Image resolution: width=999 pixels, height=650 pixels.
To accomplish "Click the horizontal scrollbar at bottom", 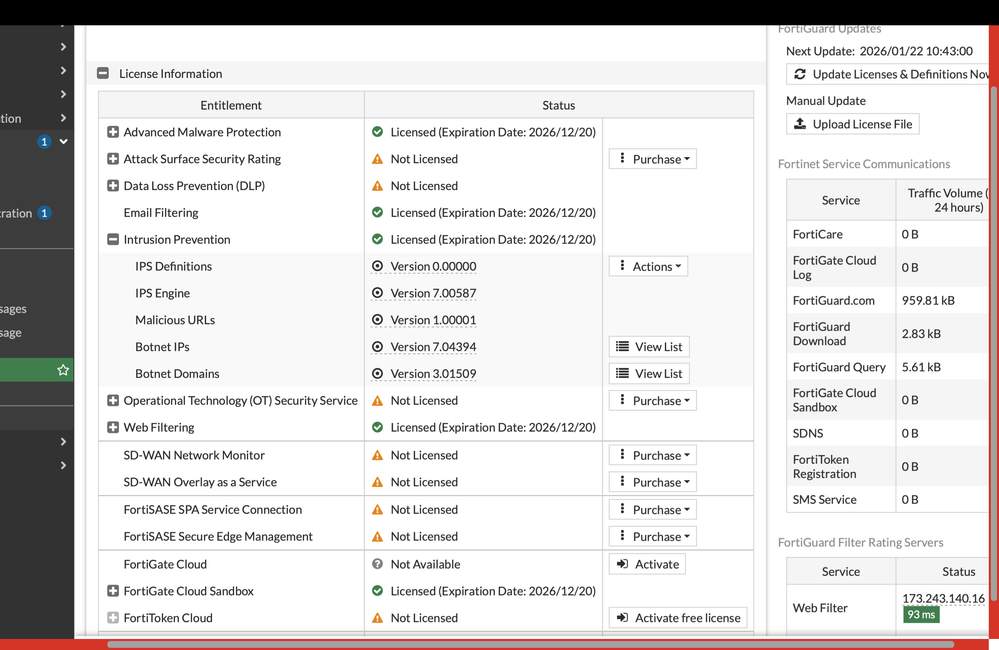I will tap(530, 644).
